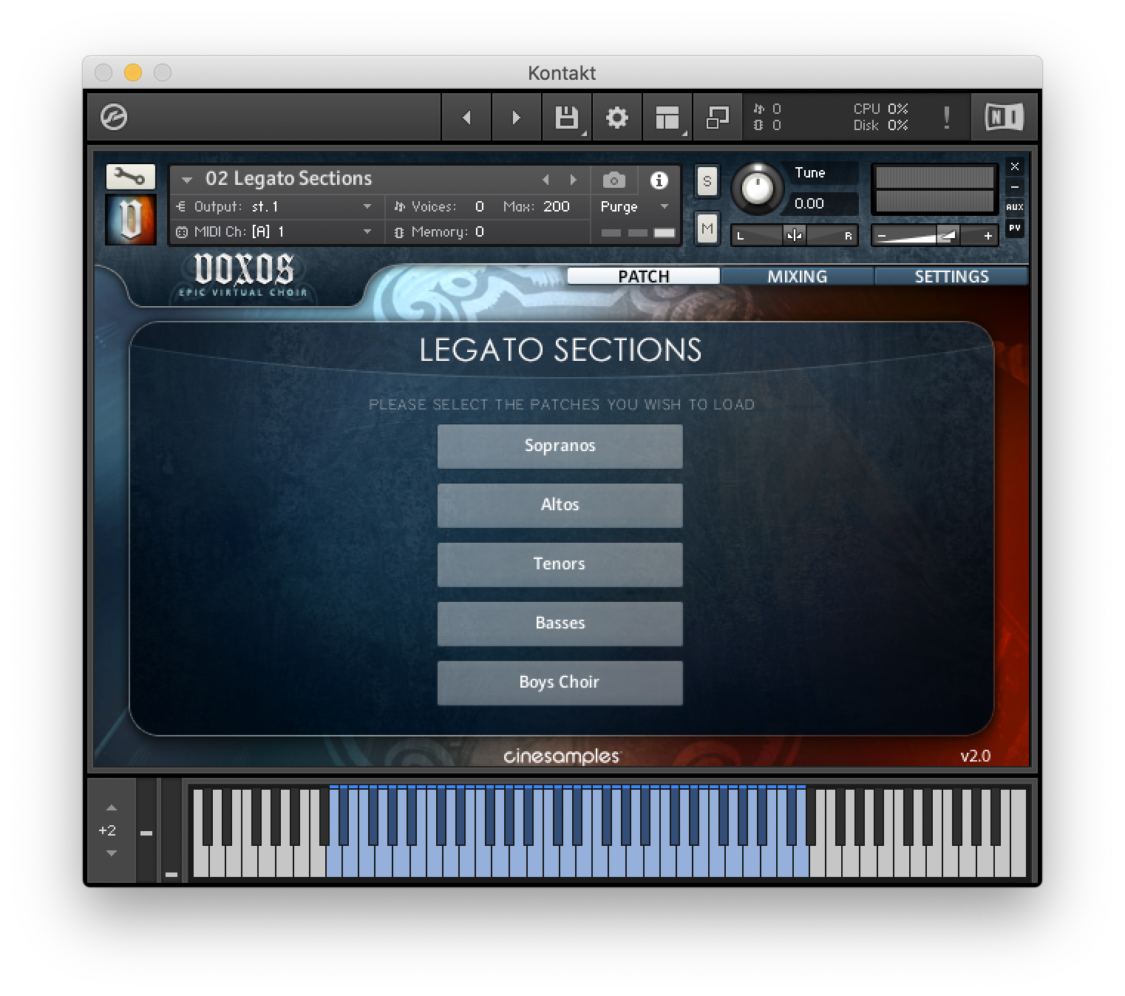Switch to the MIXING tab
The width and height of the screenshot is (1125, 996).
[797, 276]
